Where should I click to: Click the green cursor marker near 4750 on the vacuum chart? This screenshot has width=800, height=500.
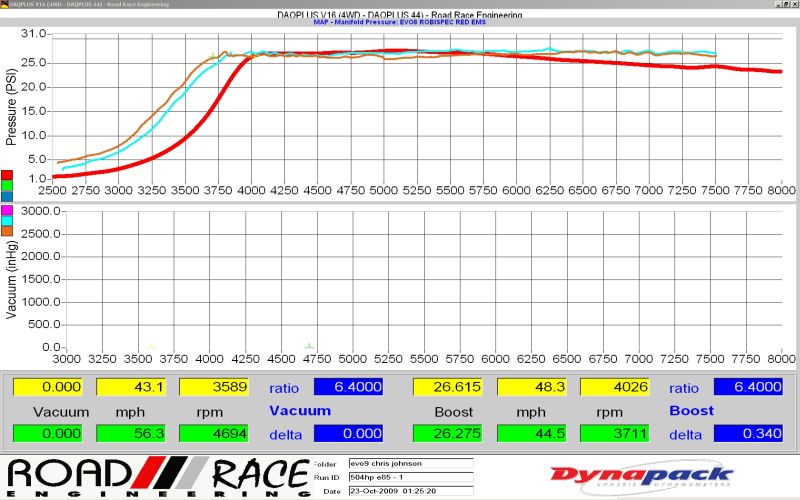[x=309, y=346]
